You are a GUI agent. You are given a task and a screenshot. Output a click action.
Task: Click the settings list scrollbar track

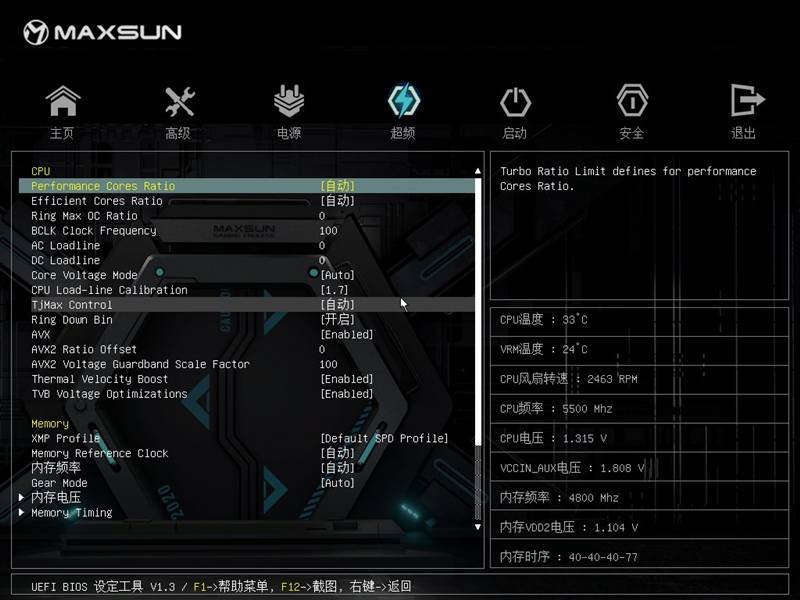coord(478,348)
